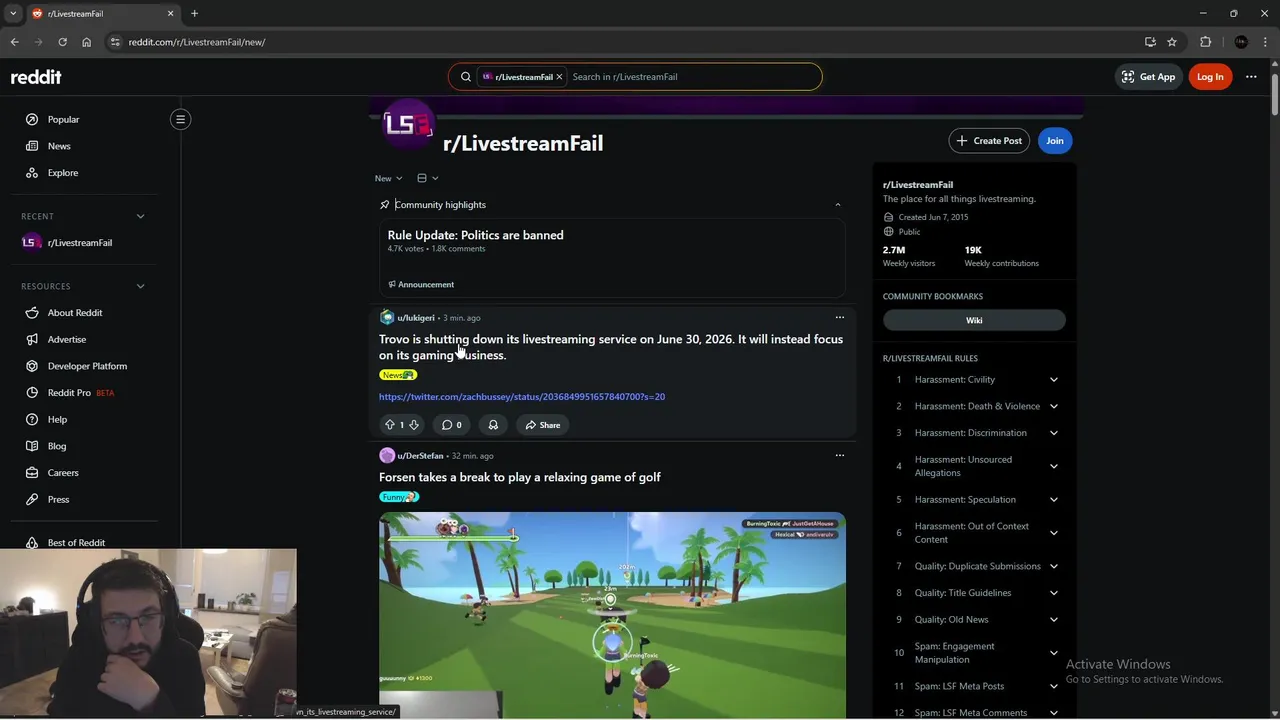Click the Log In button
Viewport: 1280px width, 720px height.
point(1210,77)
